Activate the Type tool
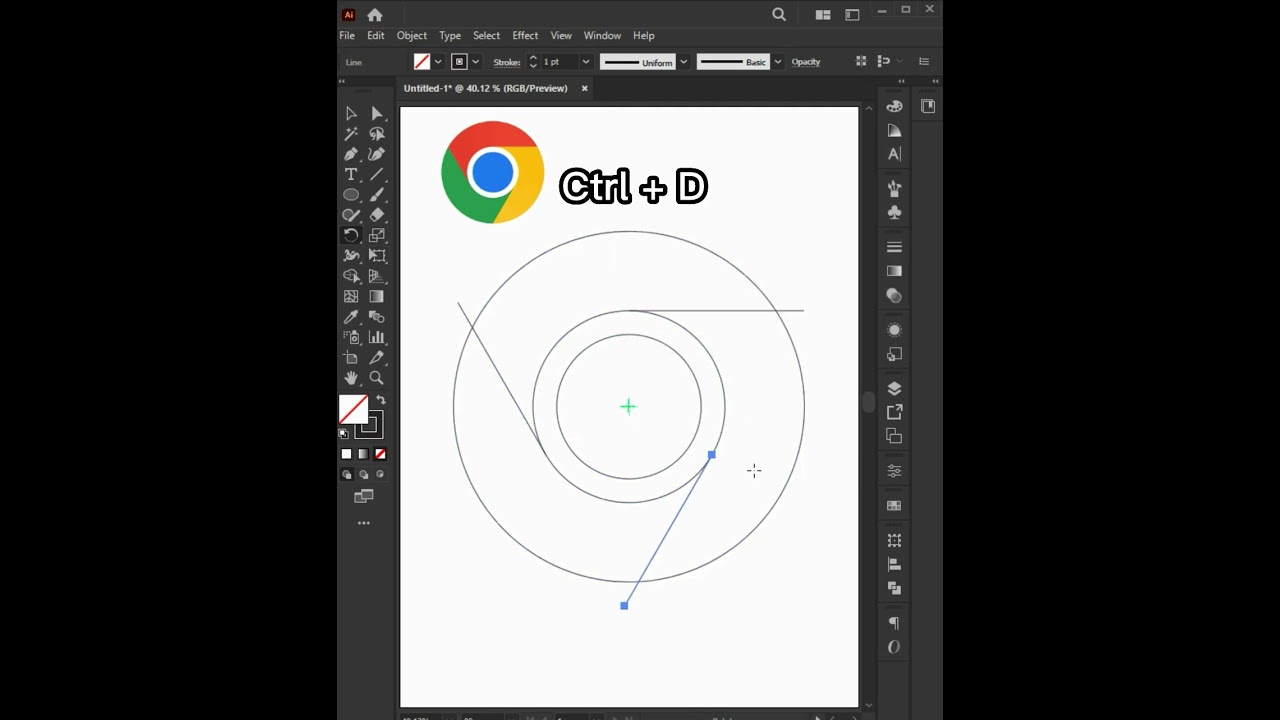 (x=351, y=174)
